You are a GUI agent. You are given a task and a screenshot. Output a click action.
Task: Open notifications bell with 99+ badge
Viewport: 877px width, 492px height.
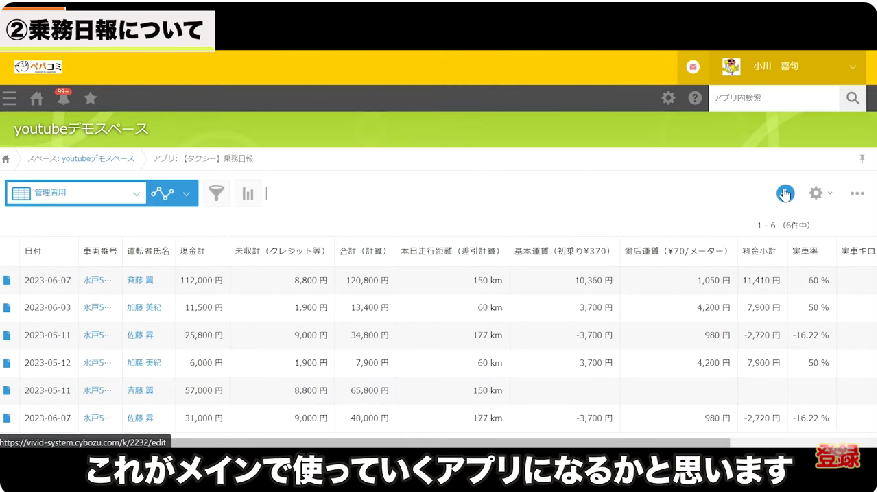pyautogui.click(x=63, y=98)
